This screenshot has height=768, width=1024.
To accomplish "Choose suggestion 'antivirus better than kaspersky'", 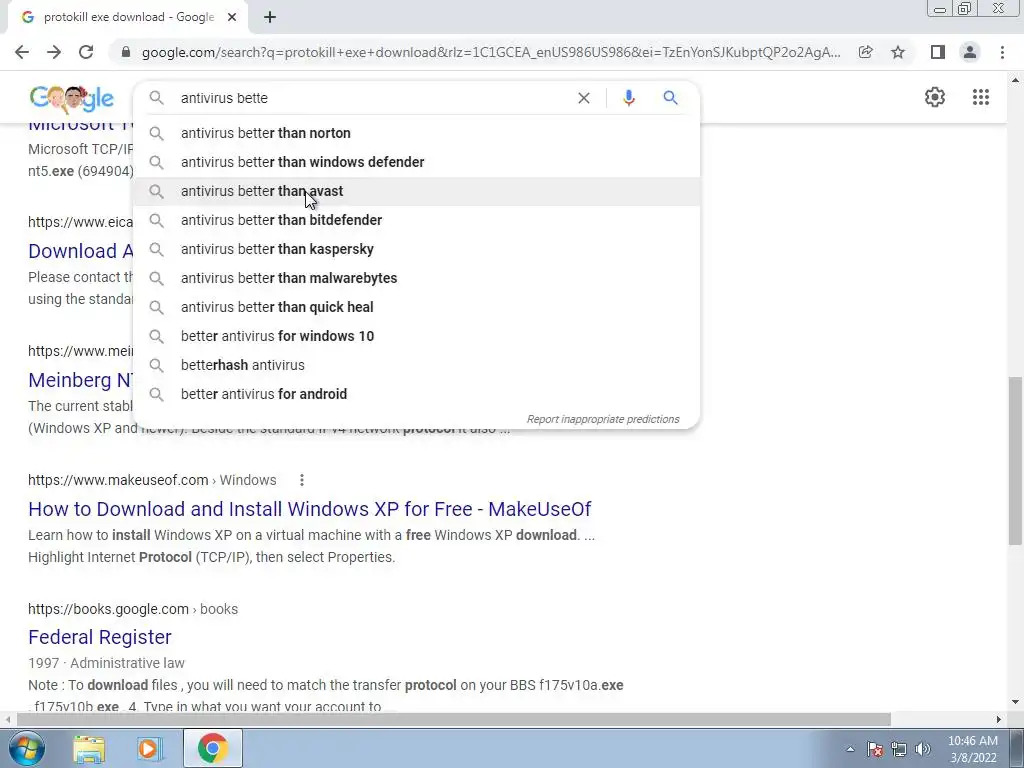I will click(x=416, y=249).
